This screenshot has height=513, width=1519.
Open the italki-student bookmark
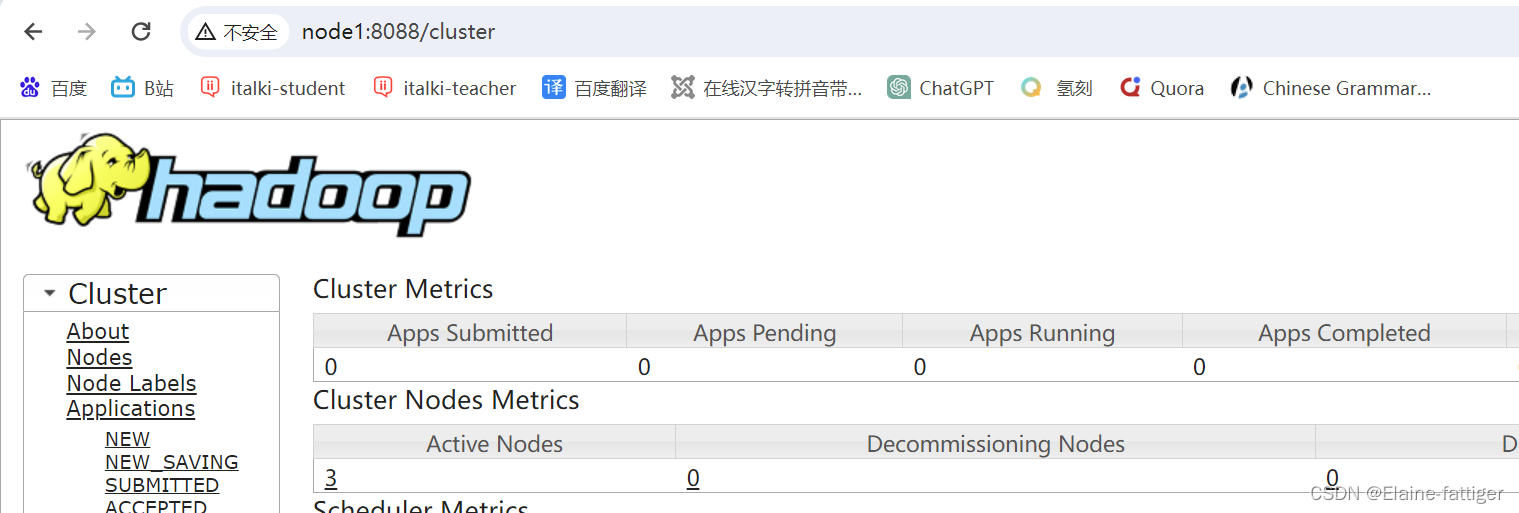point(273,88)
